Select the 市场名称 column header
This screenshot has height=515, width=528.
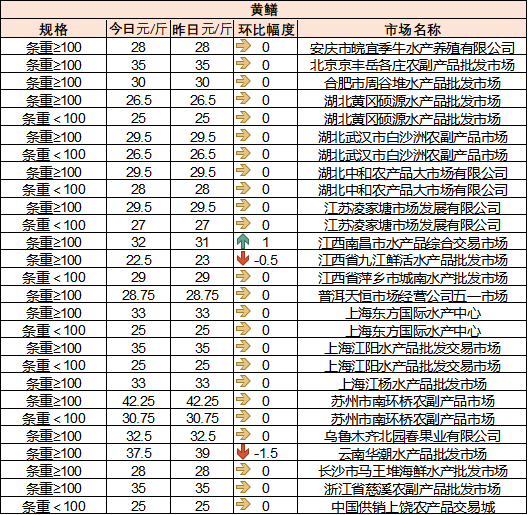tap(412, 29)
